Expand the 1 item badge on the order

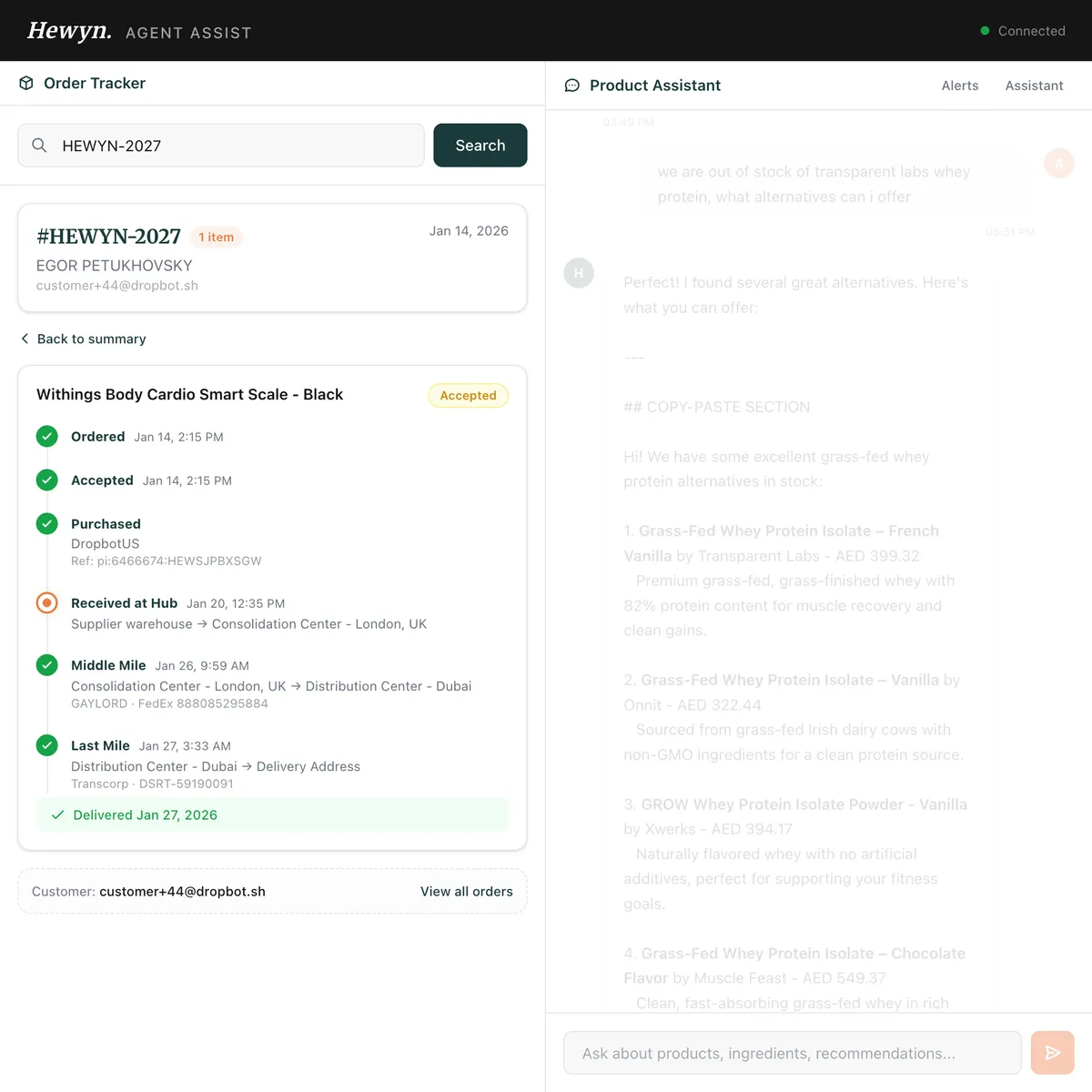click(x=216, y=237)
